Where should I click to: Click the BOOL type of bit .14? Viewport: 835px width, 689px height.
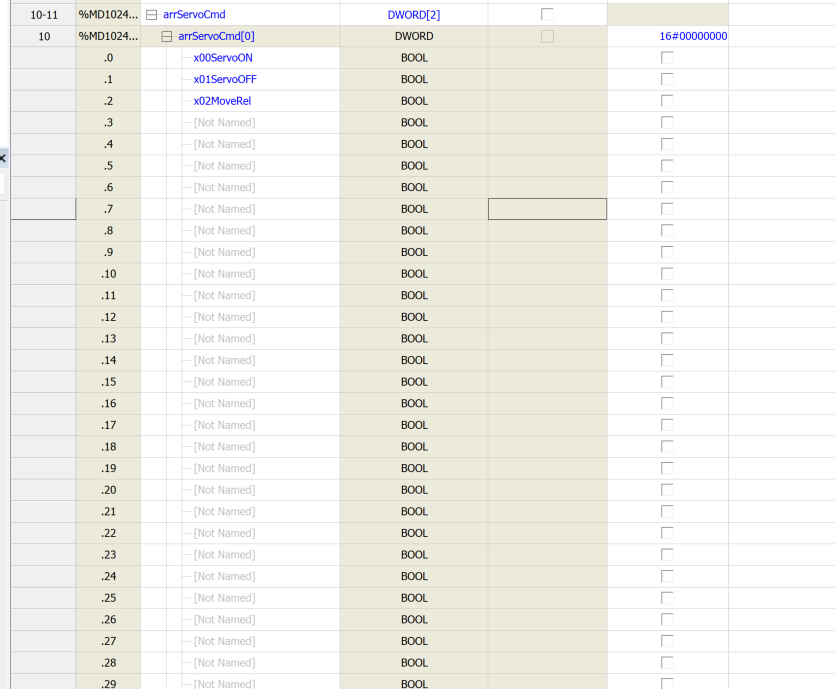point(414,360)
